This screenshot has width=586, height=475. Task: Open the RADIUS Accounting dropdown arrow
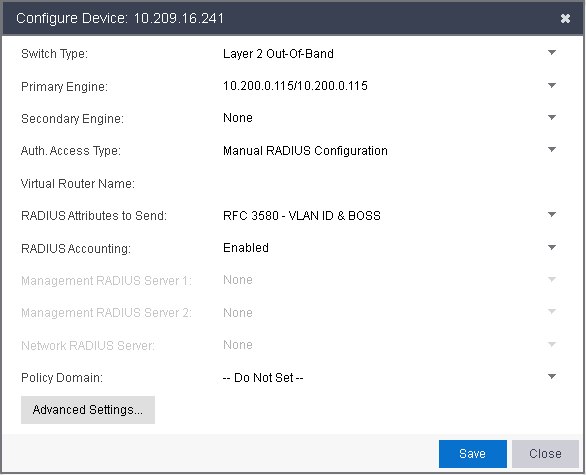pyautogui.click(x=552, y=248)
